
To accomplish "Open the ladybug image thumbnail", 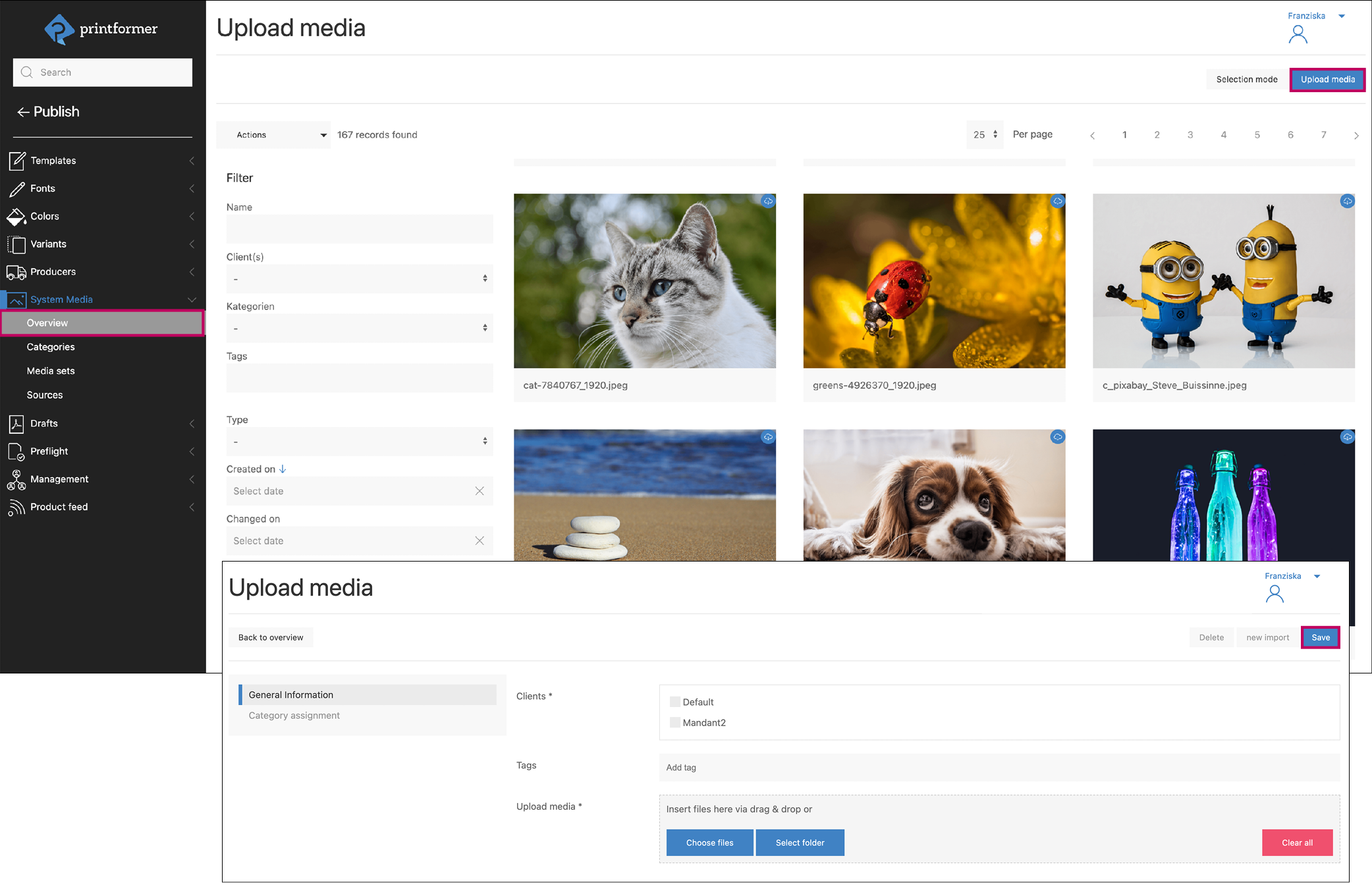I will point(934,281).
